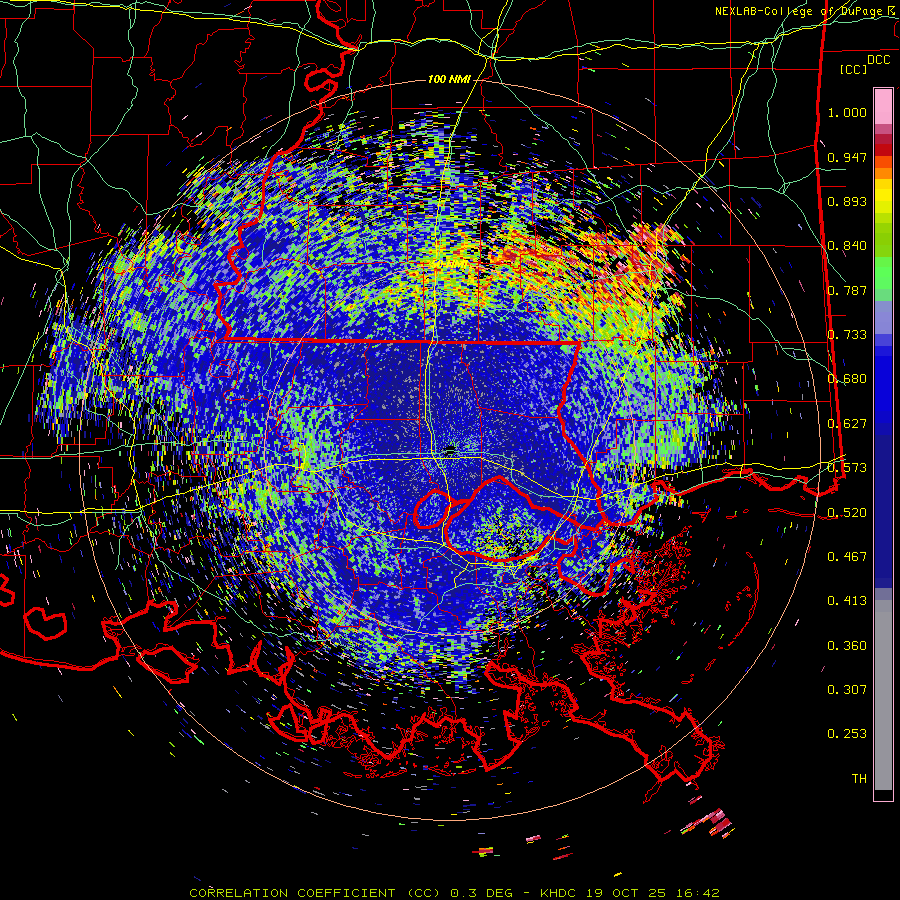Click the Correlation Coefficient caption at bottom
900x900 pixels.
pos(454,893)
